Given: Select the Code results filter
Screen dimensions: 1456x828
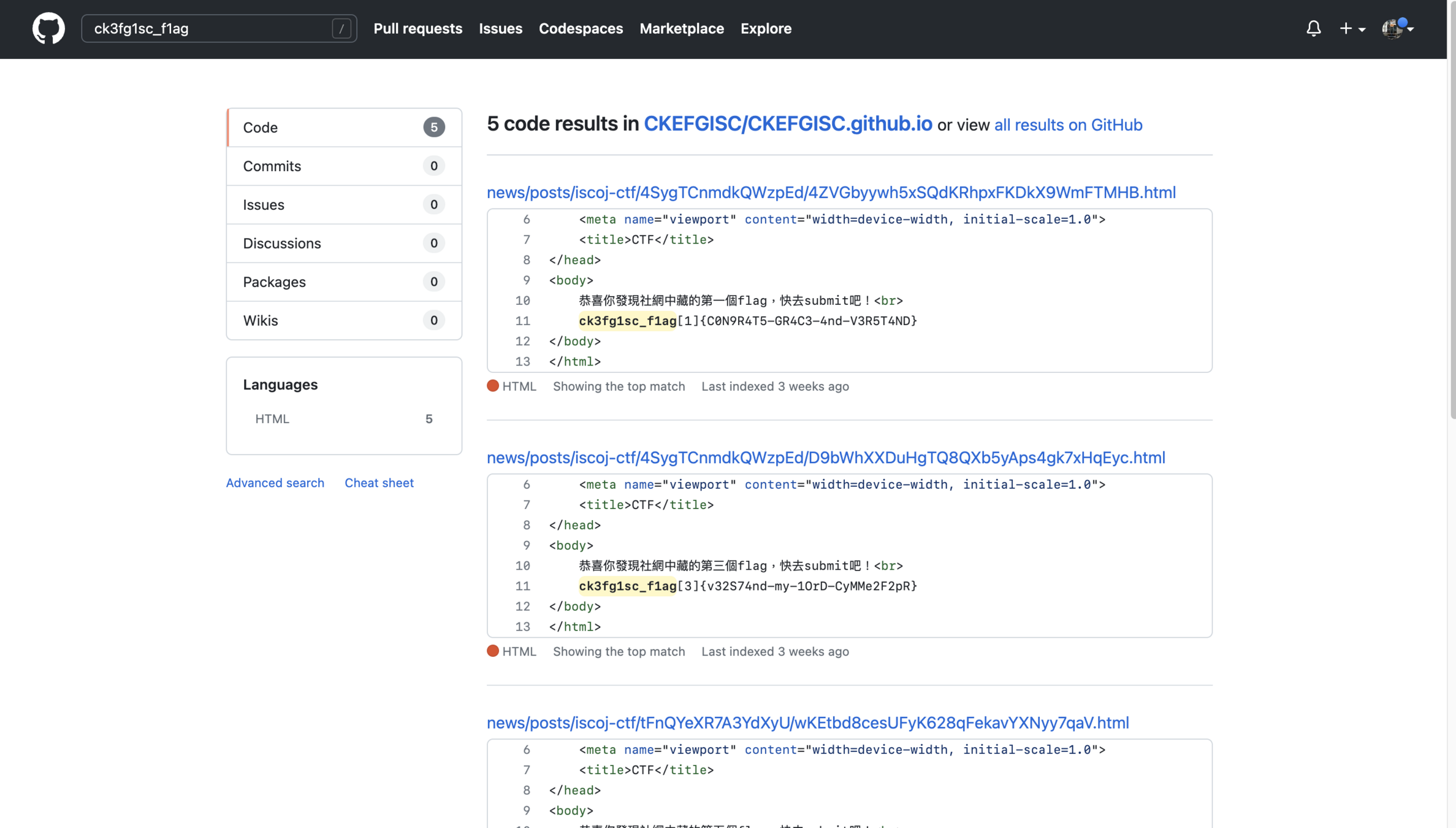Looking at the screenshot, I should pos(344,128).
